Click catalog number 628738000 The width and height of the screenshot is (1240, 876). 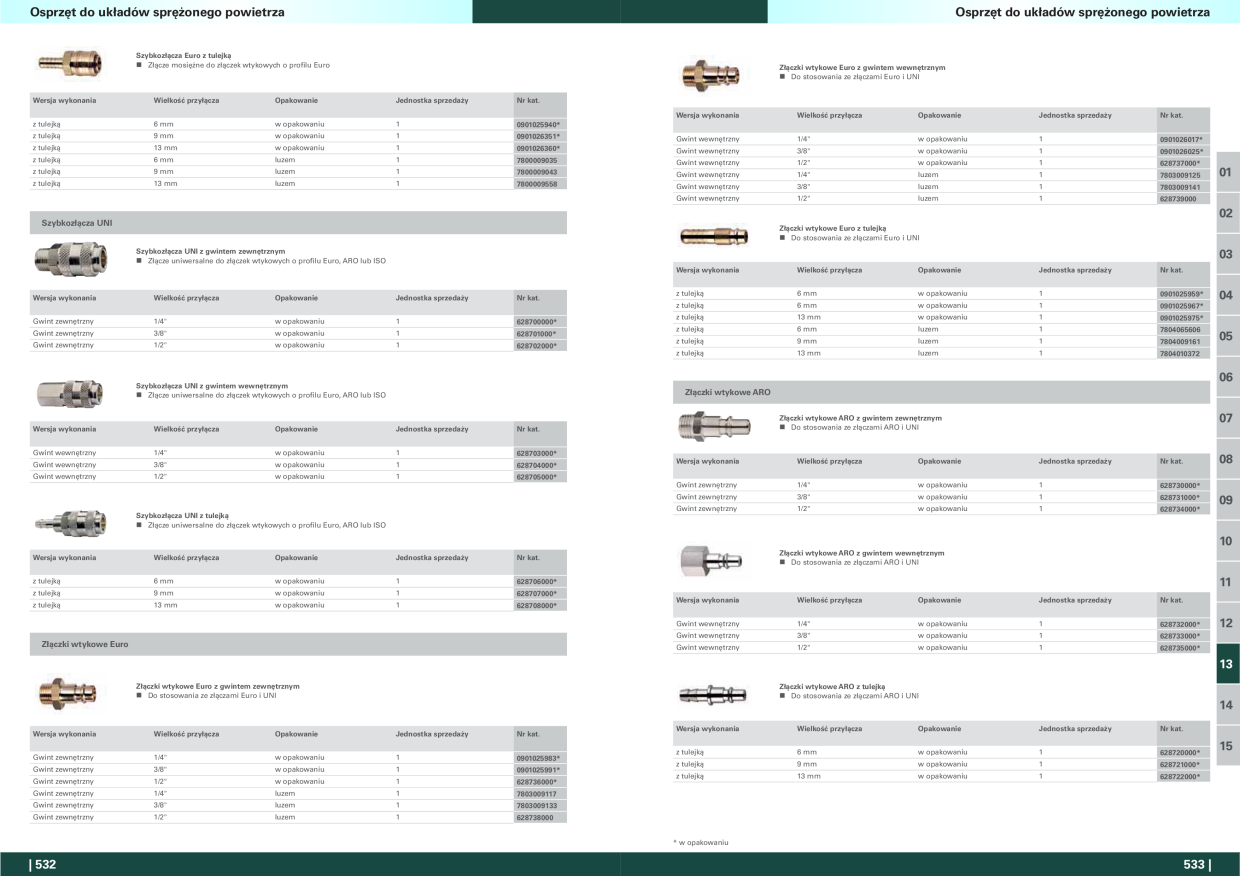tap(535, 818)
